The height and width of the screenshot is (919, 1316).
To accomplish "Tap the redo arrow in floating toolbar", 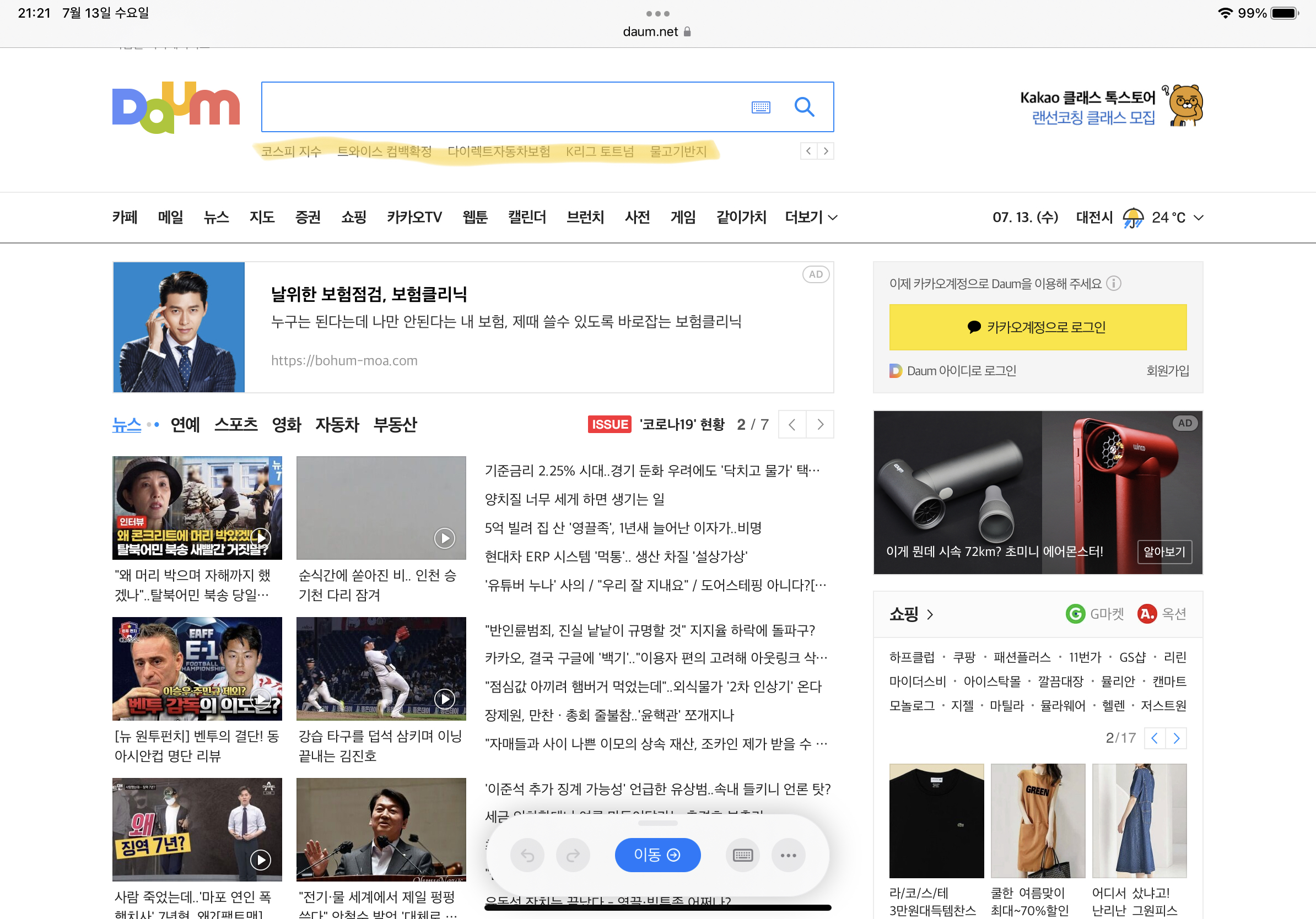I will pyautogui.click(x=573, y=855).
